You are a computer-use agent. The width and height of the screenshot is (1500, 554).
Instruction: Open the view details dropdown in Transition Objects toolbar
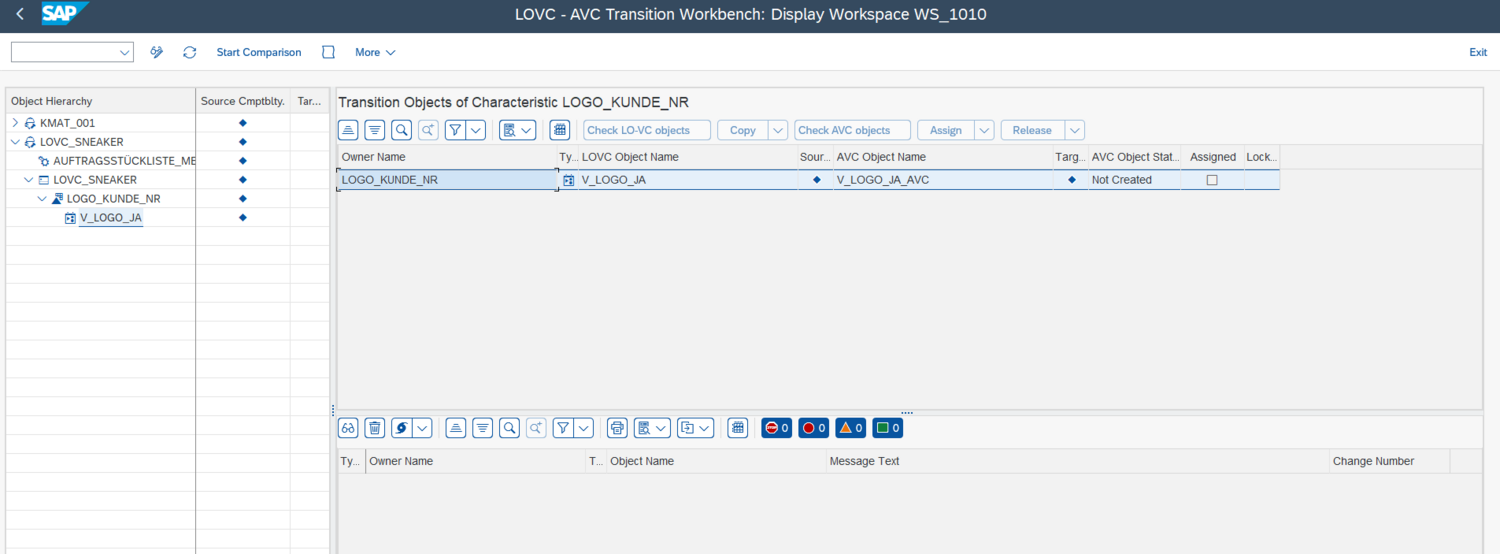(x=518, y=130)
